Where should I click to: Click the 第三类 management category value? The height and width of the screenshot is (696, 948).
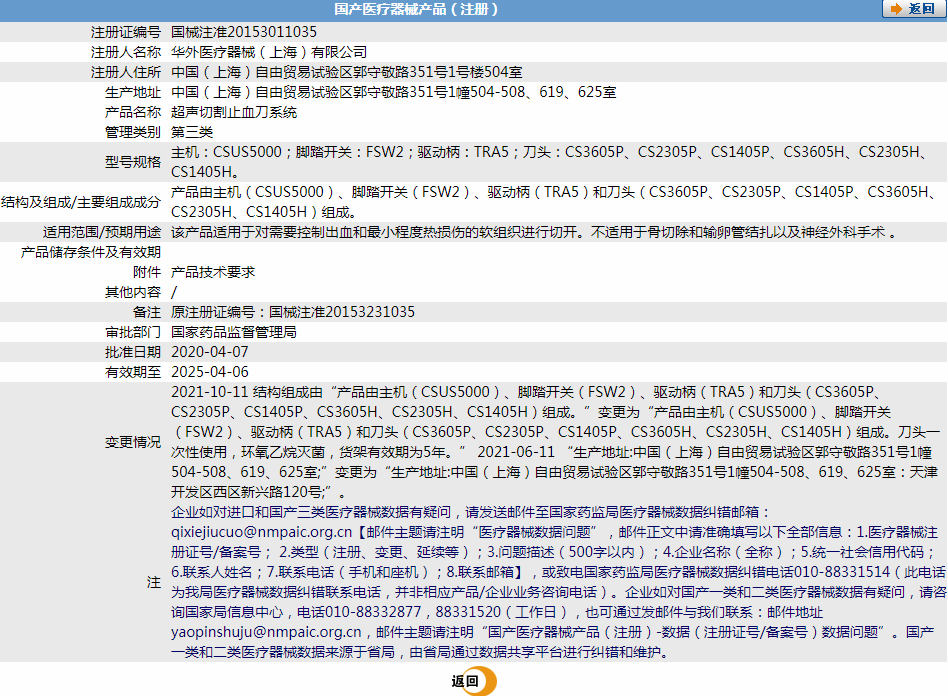pyautogui.click(x=192, y=132)
